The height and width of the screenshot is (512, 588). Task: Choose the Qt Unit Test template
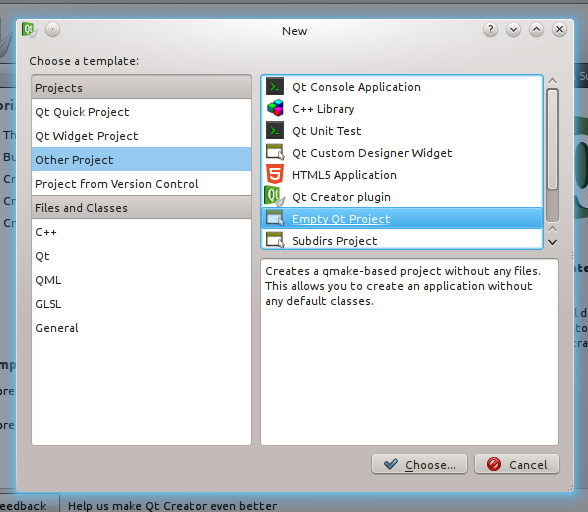pyautogui.click(x=402, y=131)
